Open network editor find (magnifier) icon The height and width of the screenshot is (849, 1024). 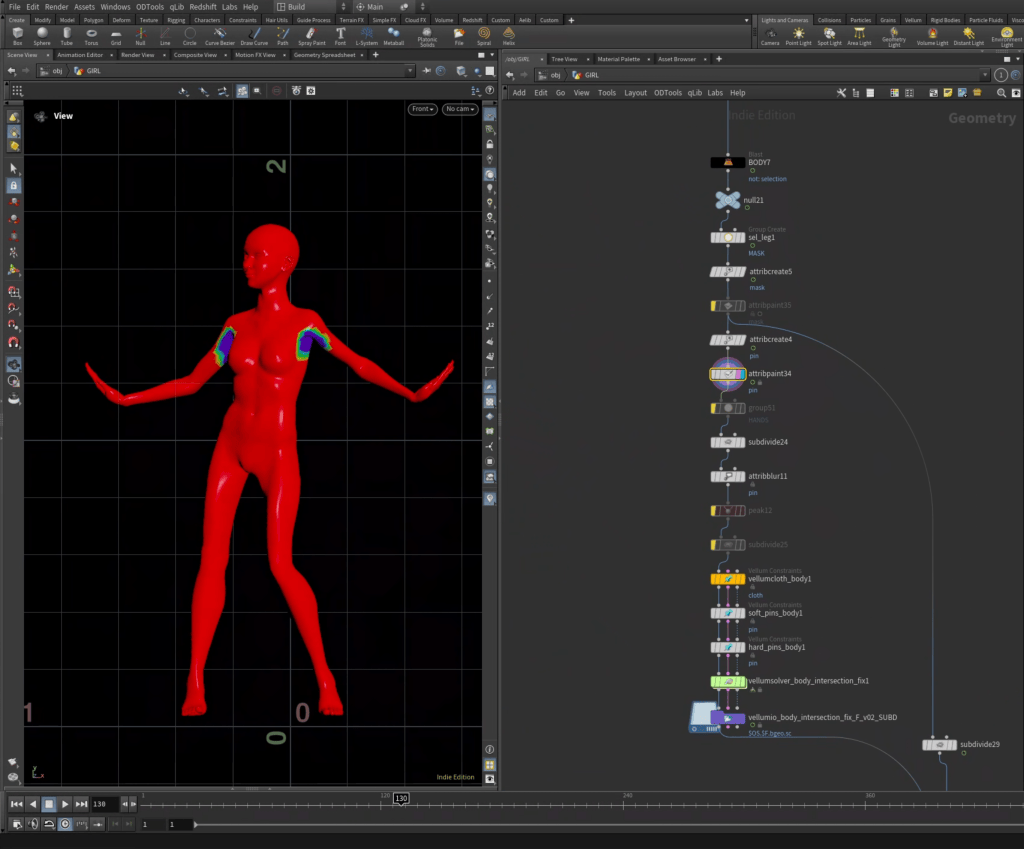pos(1001,93)
